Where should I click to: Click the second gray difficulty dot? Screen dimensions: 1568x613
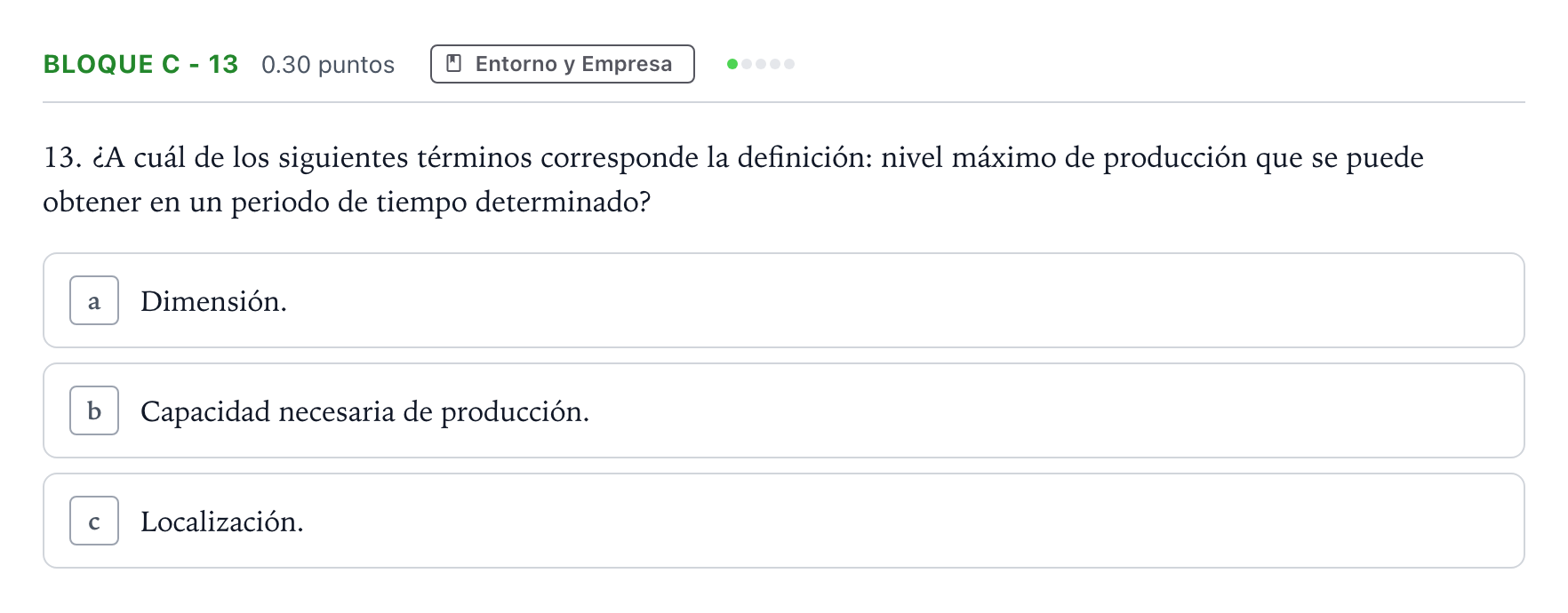tap(747, 64)
